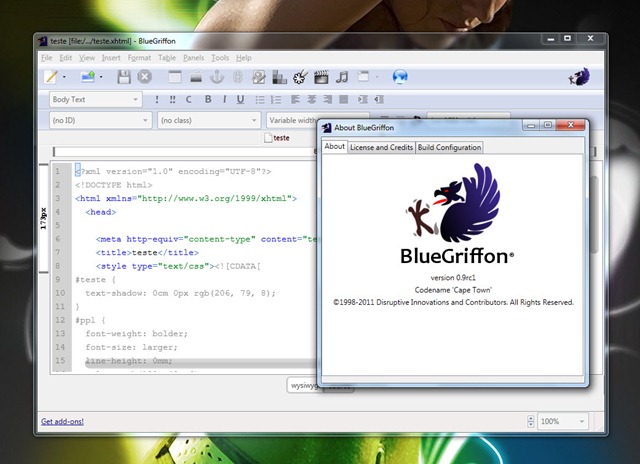Click source line 7 containing teste title

pyautogui.click(x=147, y=253)
